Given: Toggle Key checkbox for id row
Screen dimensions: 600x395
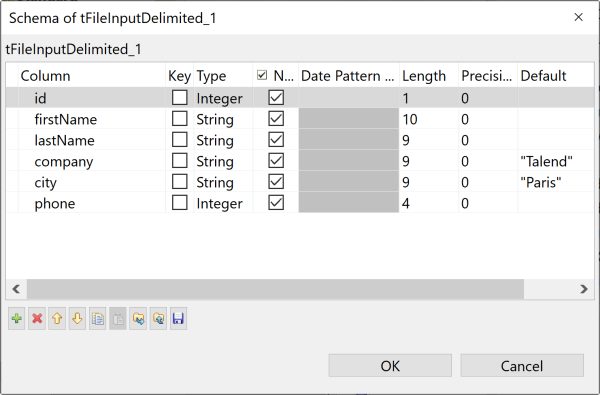Looking at the screenshot, I should (x=179, y=98).
